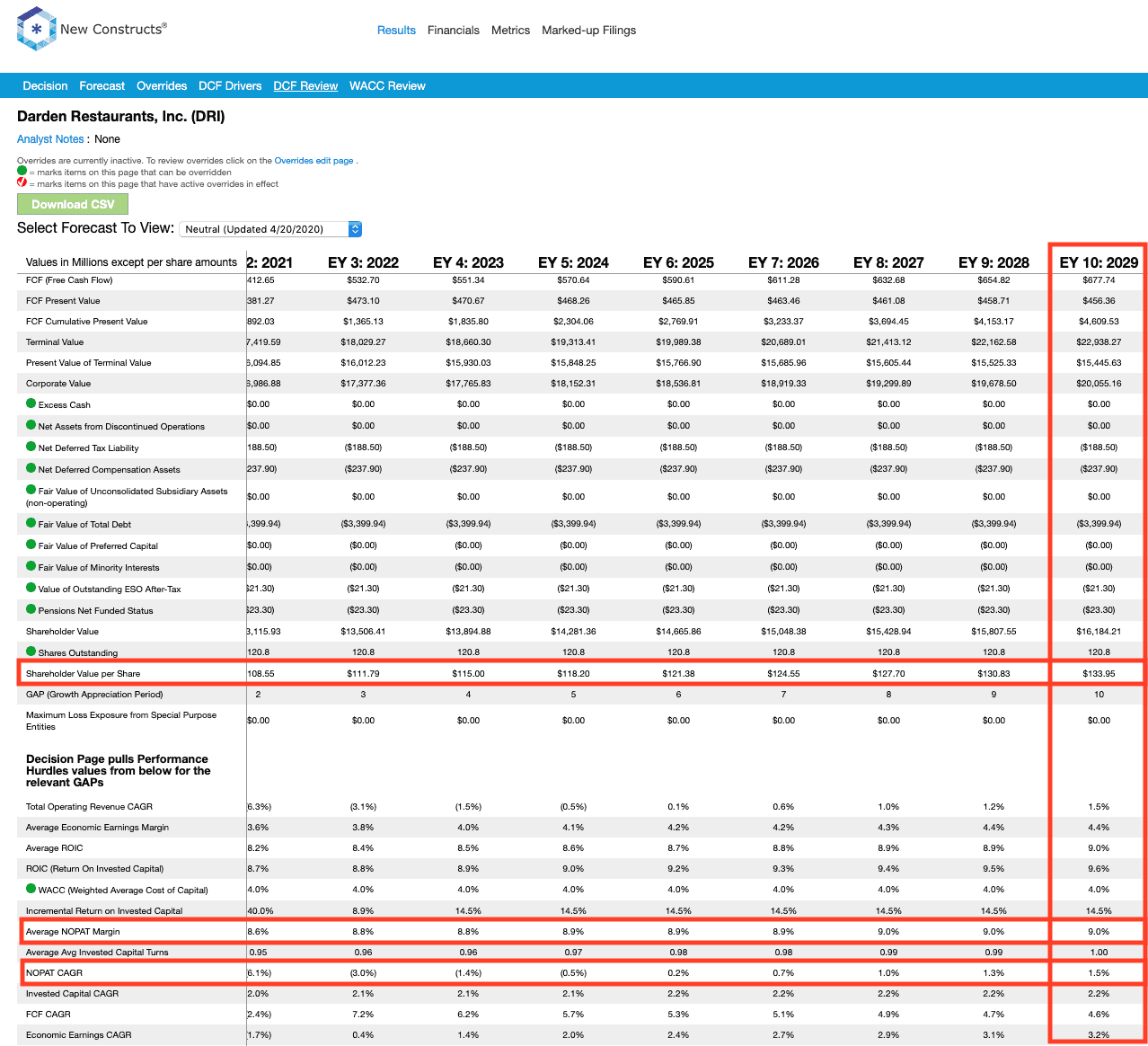Open the DCF Drivers page

coord(230,85)
